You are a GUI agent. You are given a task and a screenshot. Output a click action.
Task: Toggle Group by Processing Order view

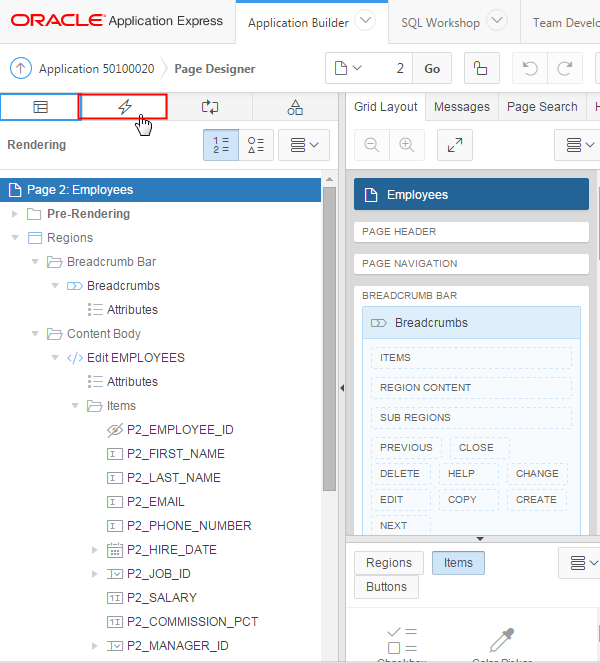pyautogui.click(x=221, y=145)
